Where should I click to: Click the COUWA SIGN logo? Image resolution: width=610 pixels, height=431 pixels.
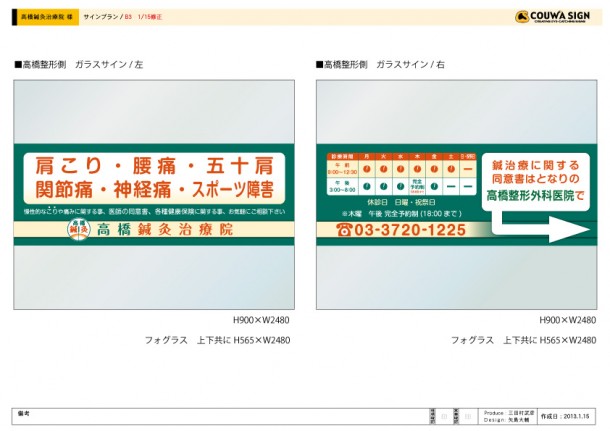pos(552,17)
